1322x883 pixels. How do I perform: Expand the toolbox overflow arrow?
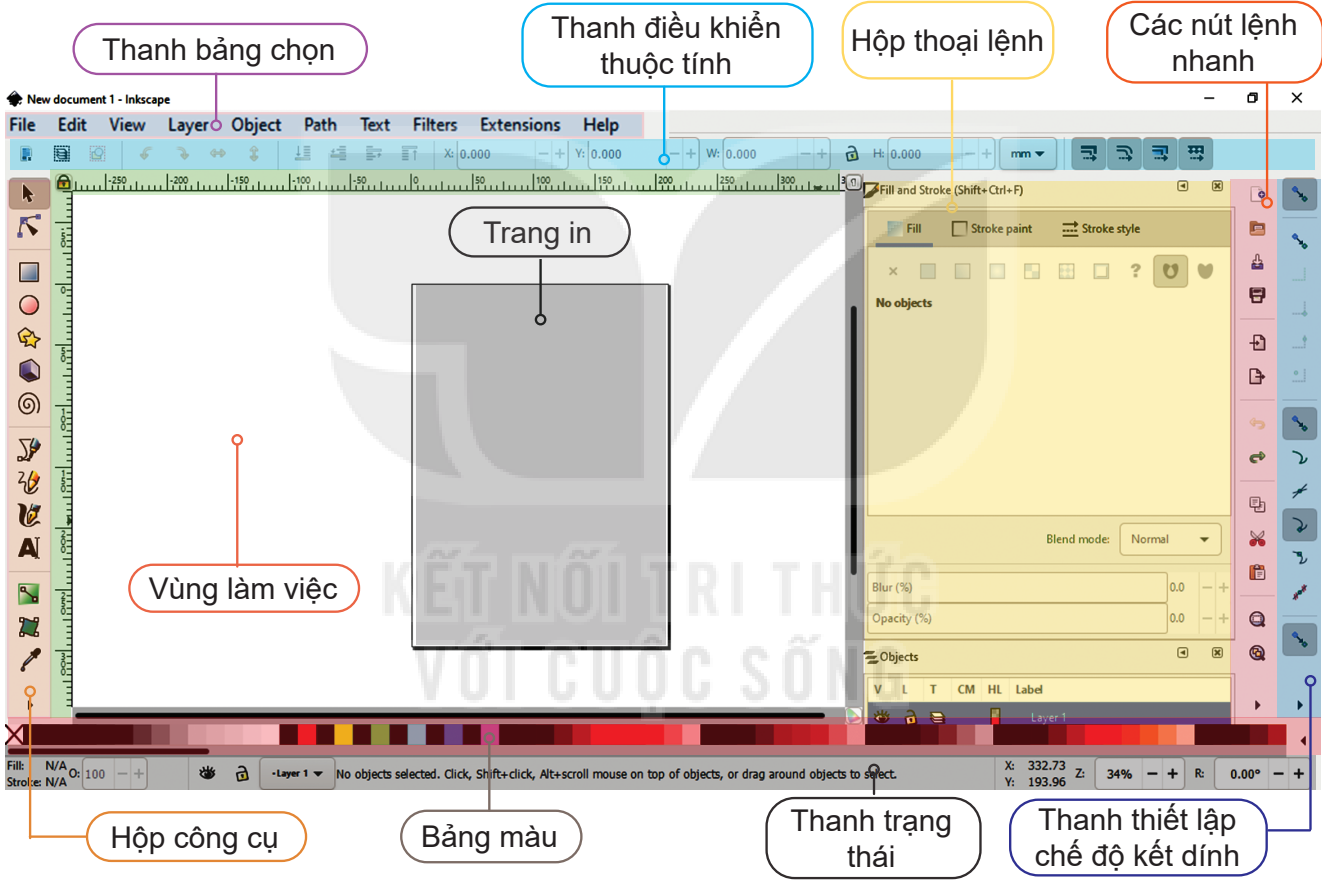click(x=29, y=704)
